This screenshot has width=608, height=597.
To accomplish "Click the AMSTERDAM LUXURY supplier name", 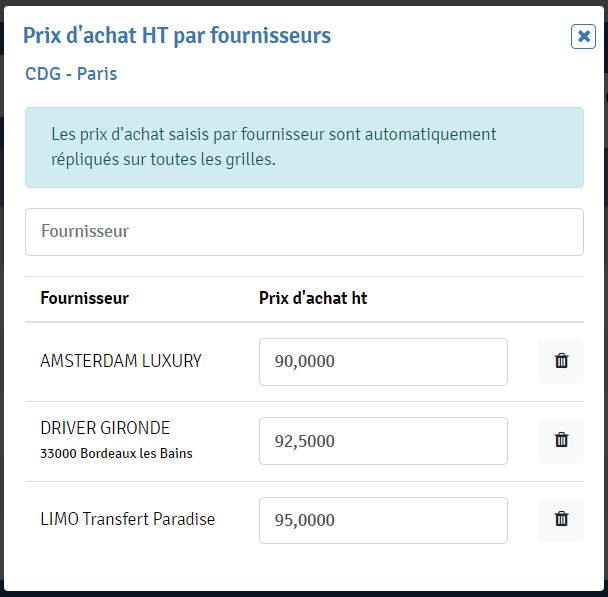I will click(121, 361).
